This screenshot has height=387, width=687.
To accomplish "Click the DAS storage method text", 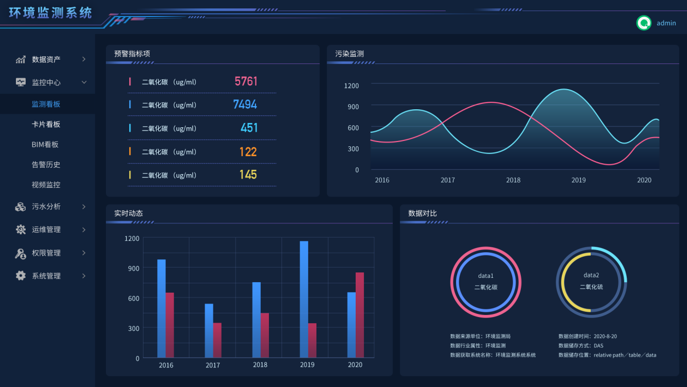I will [598, 345].
